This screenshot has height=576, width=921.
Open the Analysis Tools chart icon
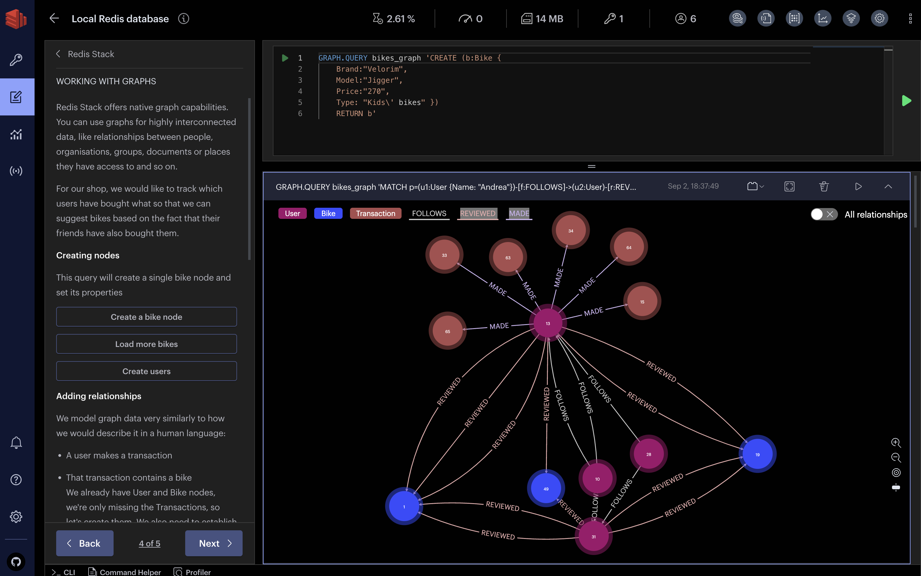click(x=16, y=134)
